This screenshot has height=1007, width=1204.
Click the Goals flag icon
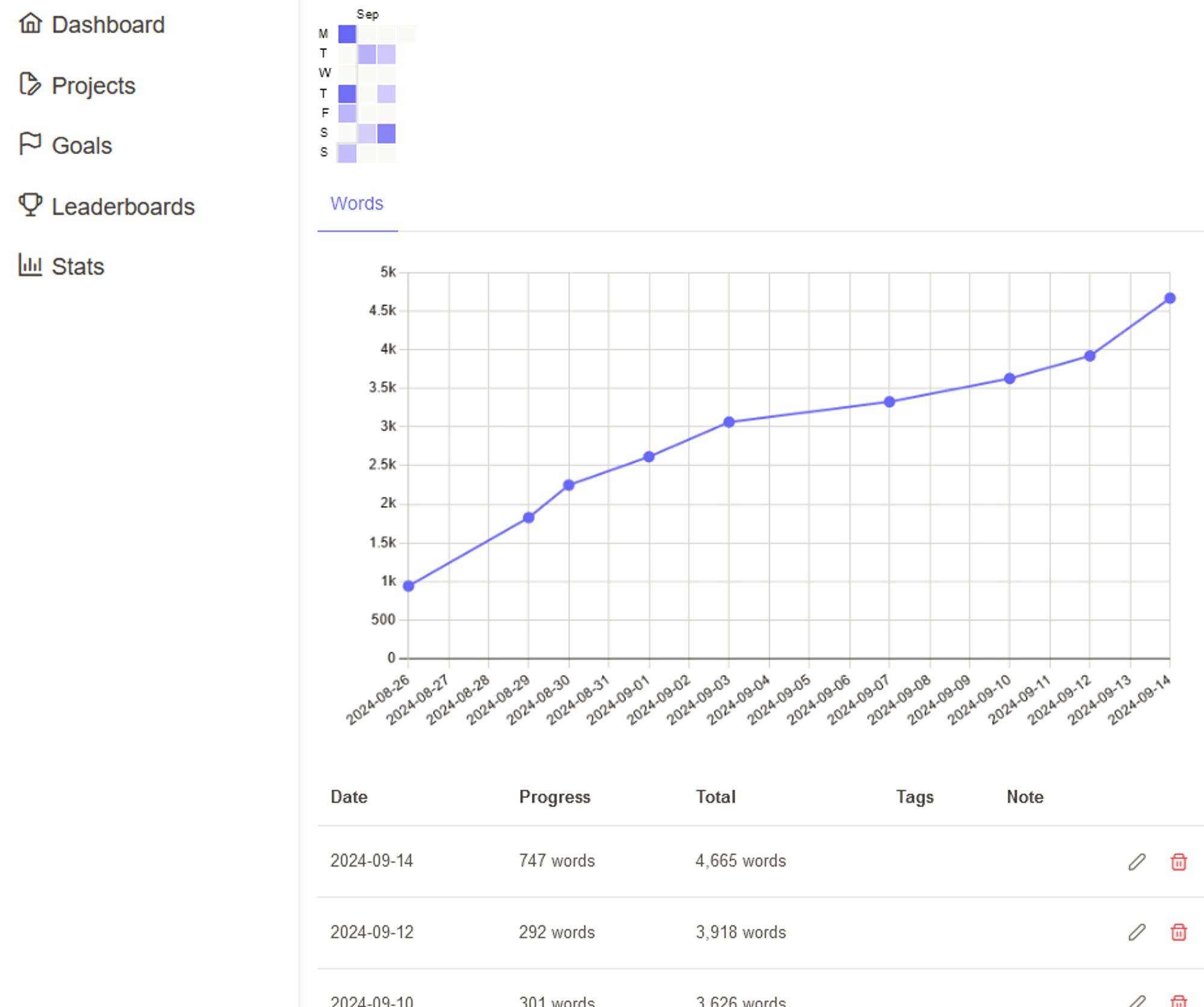pyautogui.click(x=30, y=145)
